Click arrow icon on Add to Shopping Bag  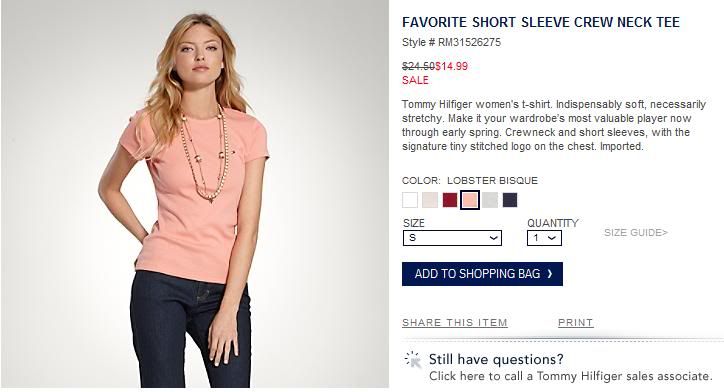(550, 274)
